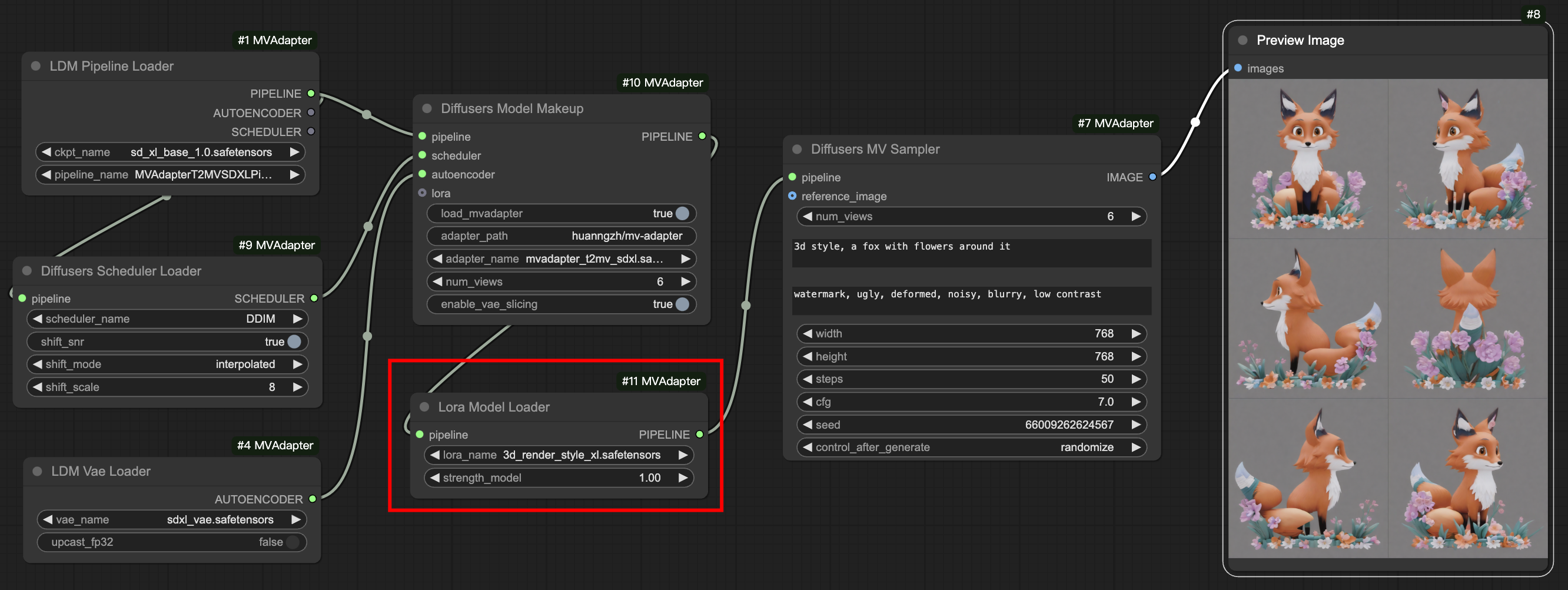The width and height of the screenshot is (1568, 590).
Task: Increase shift_scale with right arrow
Action: point(297,387)
